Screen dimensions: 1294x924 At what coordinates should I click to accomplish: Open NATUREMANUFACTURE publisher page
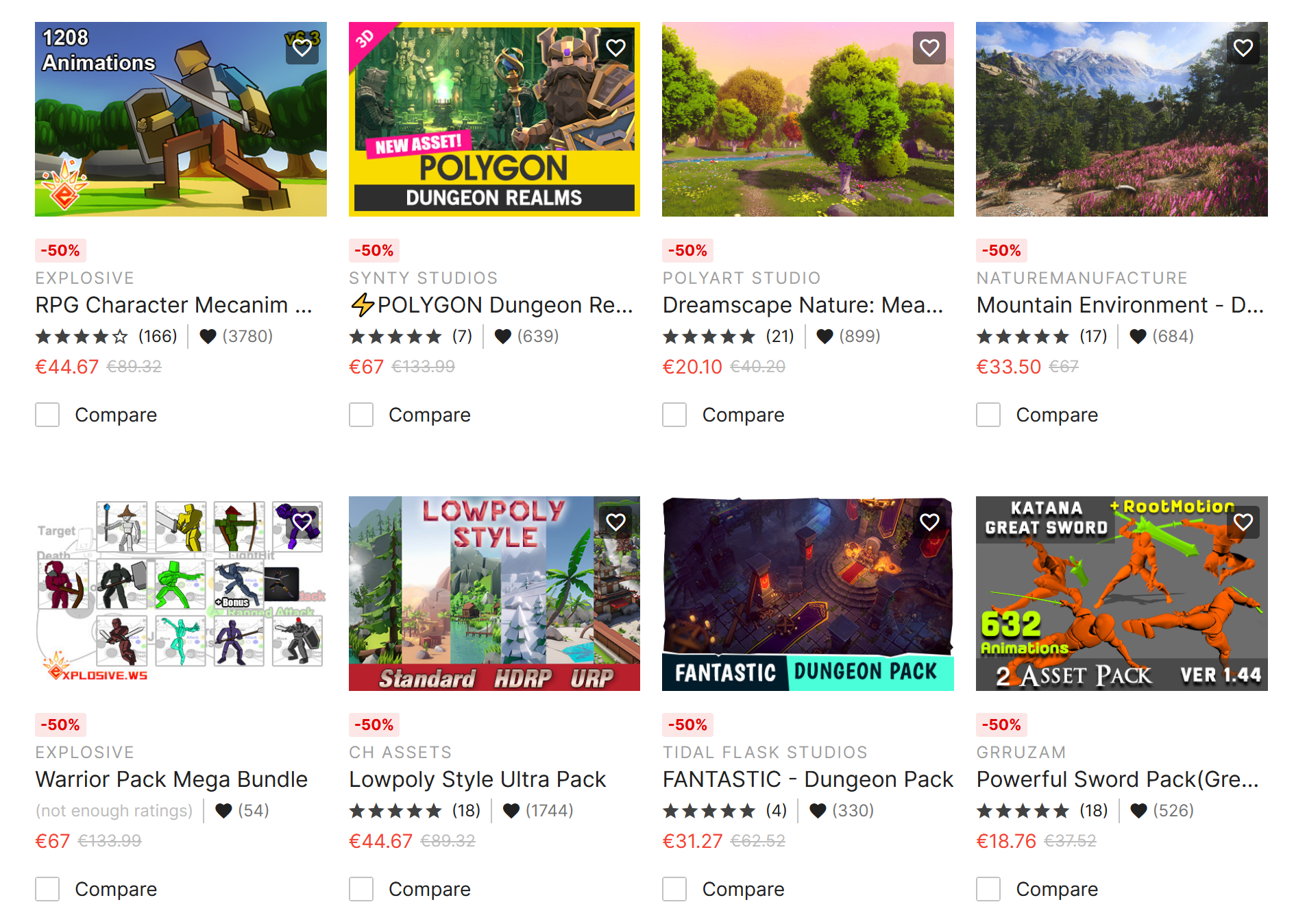point(1082,278)
